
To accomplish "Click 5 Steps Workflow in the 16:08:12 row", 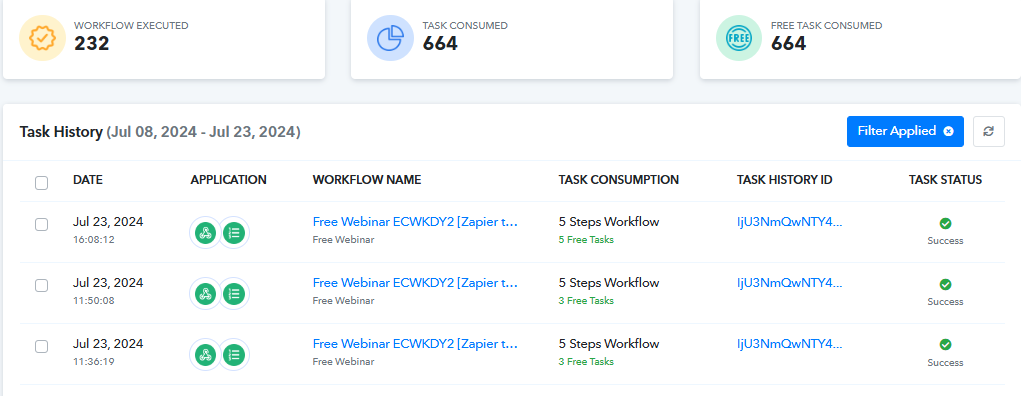I will [609, 221].
